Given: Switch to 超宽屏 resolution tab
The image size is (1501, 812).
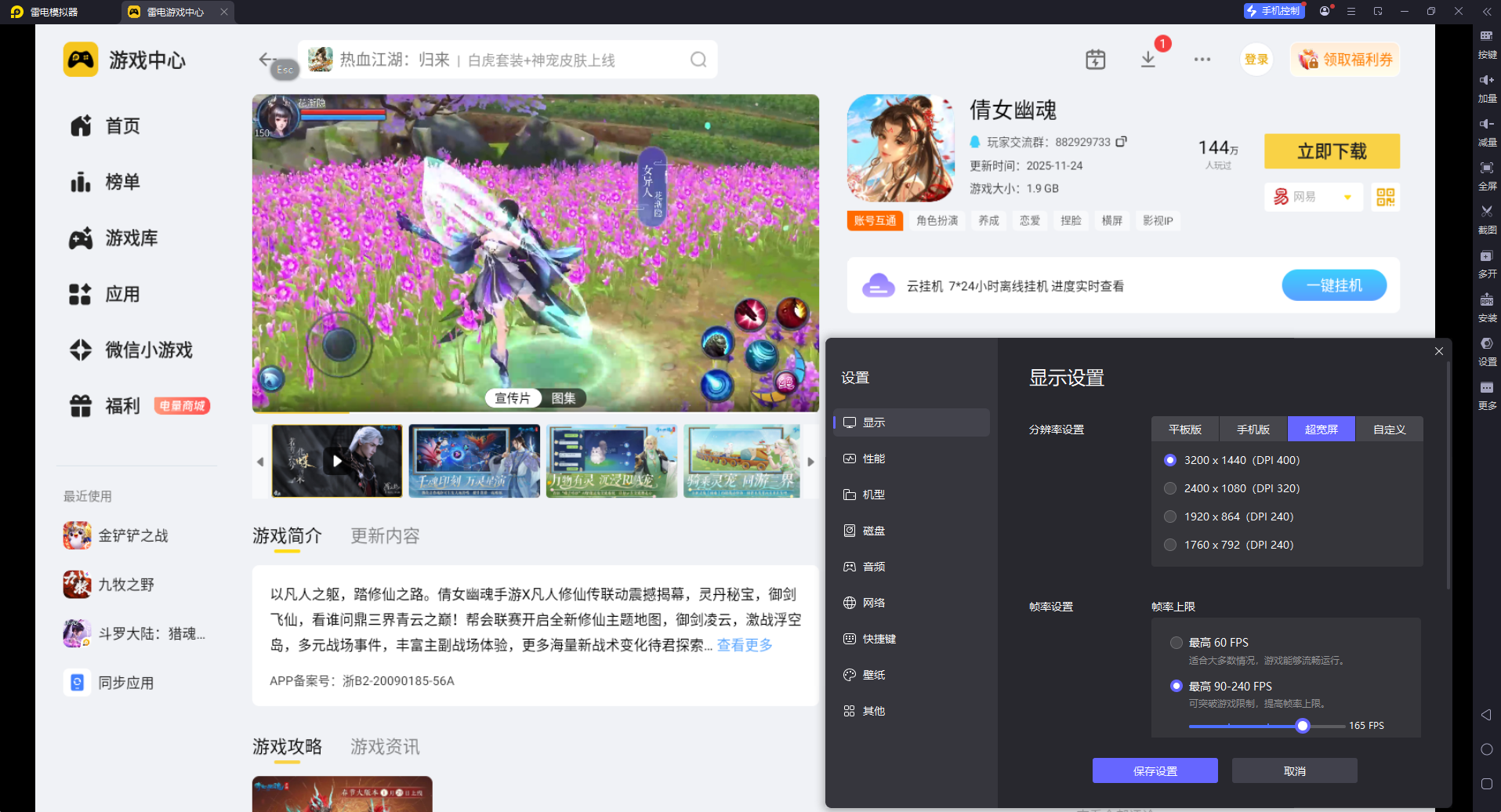Looking at the screenshot, I should pyautogui.click(x=1322, y=430).
